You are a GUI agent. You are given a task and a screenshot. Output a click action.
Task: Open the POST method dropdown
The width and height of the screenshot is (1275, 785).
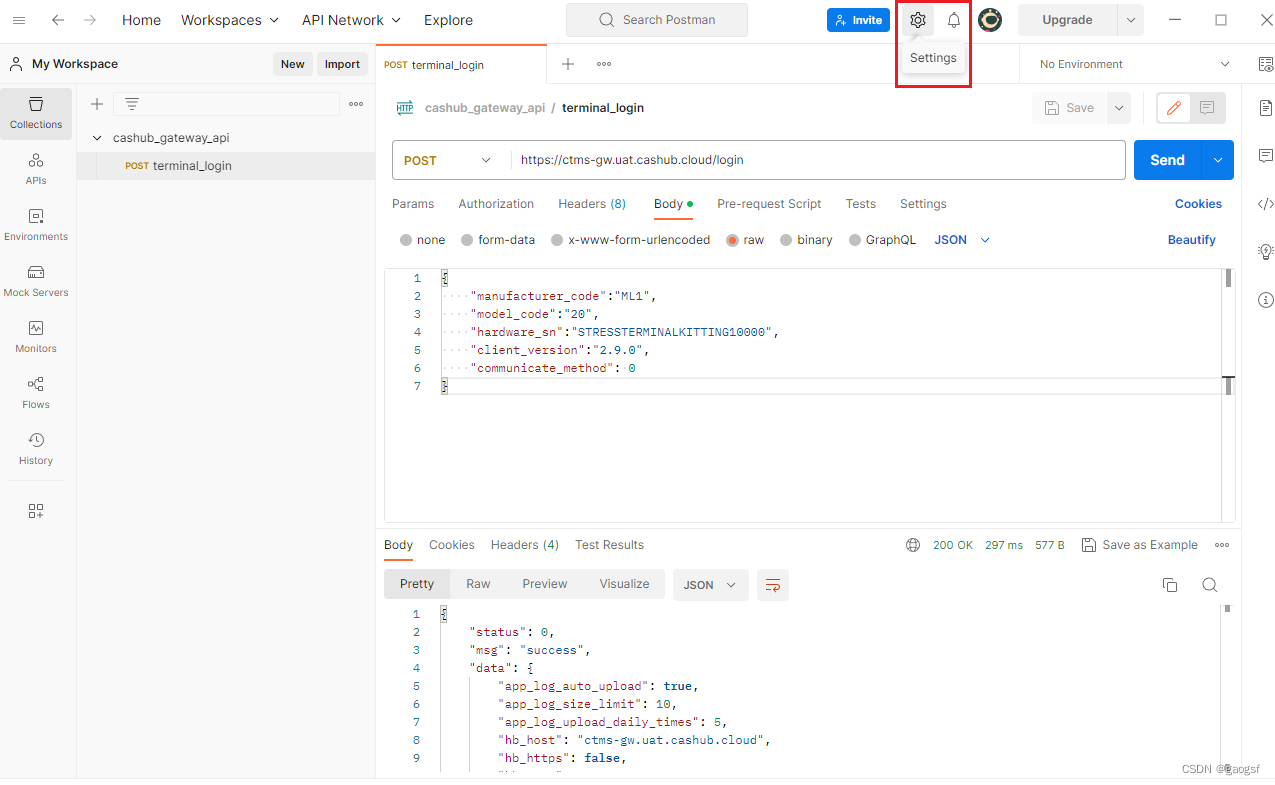446,160
